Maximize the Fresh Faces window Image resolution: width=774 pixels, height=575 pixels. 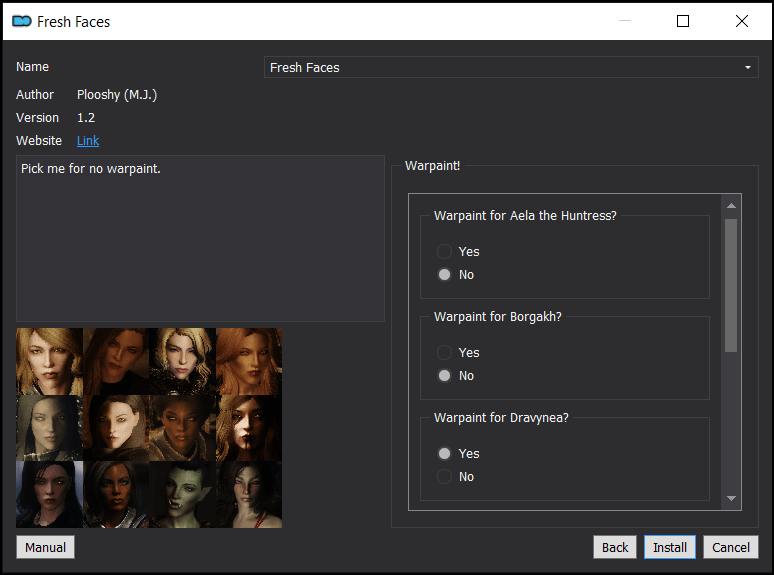point(683,21)
